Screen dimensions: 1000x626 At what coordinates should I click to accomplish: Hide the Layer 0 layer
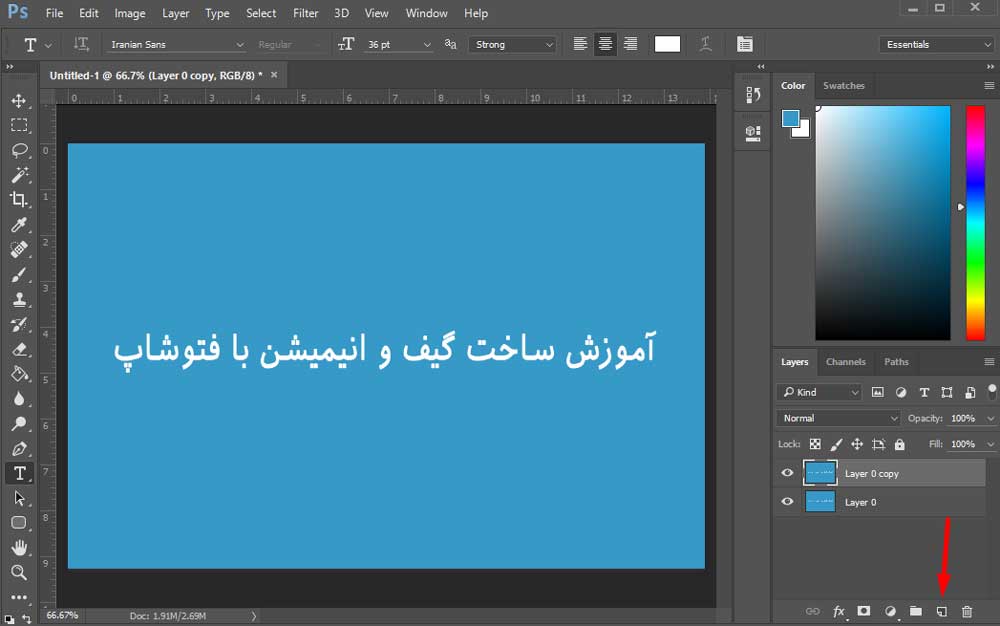pyautogui.click(x=788, y=502)
